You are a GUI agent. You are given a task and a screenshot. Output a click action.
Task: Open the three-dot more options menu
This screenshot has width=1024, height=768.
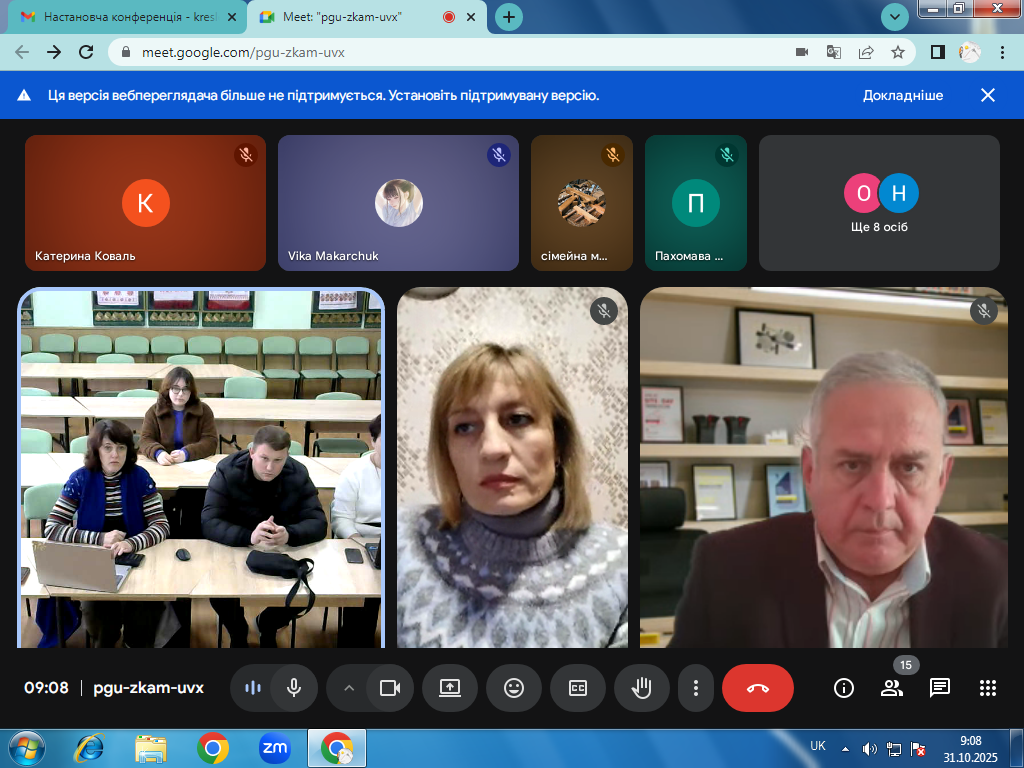coord(696,688)
